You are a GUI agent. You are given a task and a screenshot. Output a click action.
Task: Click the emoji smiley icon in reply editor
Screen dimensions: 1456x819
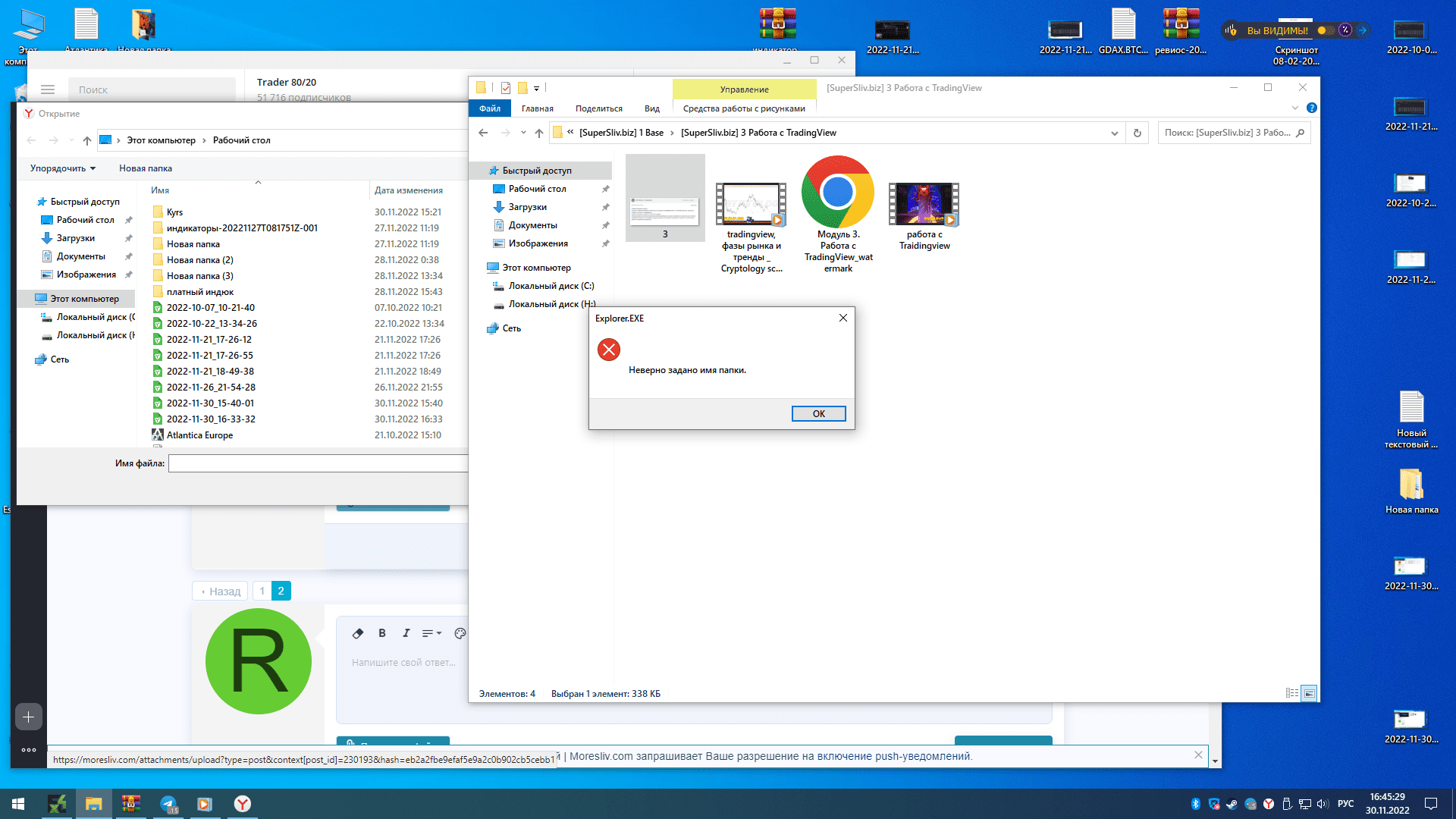pos(460,633)
